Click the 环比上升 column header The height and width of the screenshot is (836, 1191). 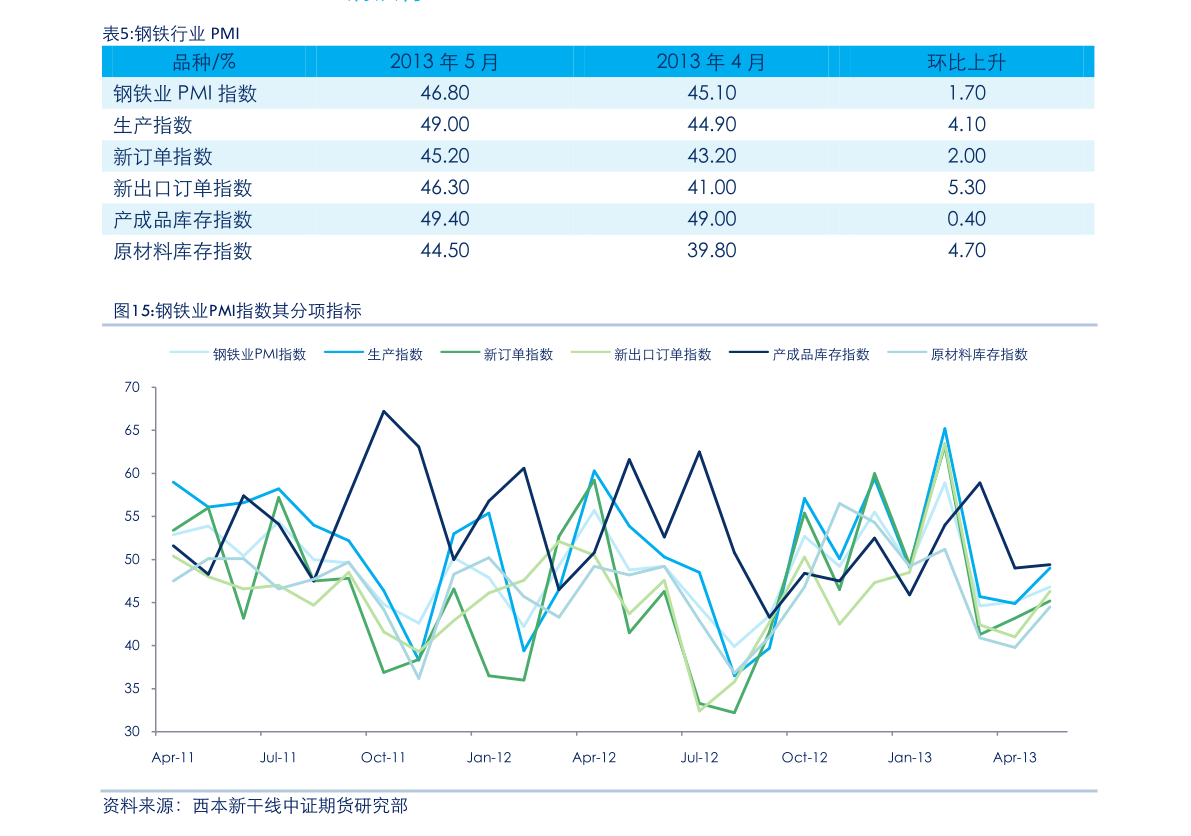tap(966, 62)
